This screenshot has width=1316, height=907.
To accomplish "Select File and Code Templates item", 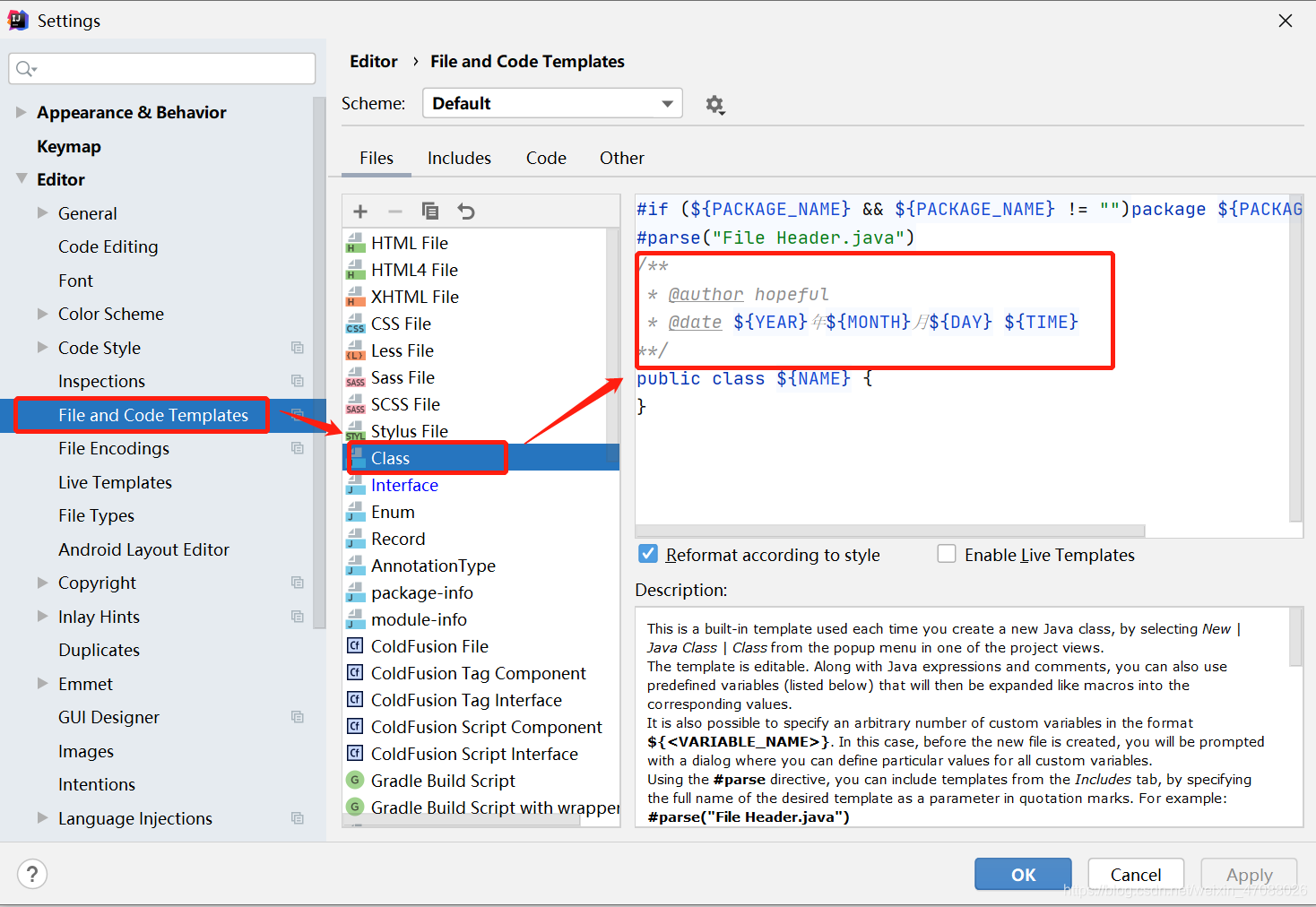I will [153, 415].
